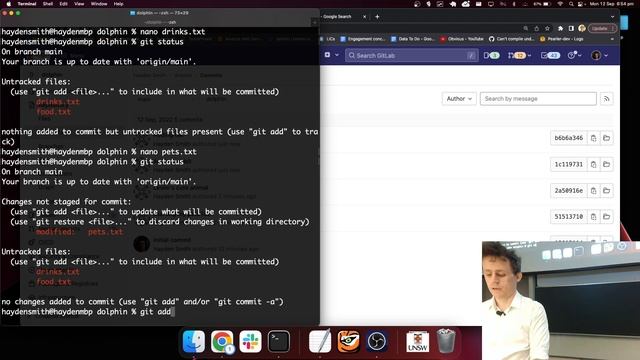Click the terminal prompt line 'git add'
This screenshot has height=360, width=640.
pyautogui.click(x=87, y=312)
